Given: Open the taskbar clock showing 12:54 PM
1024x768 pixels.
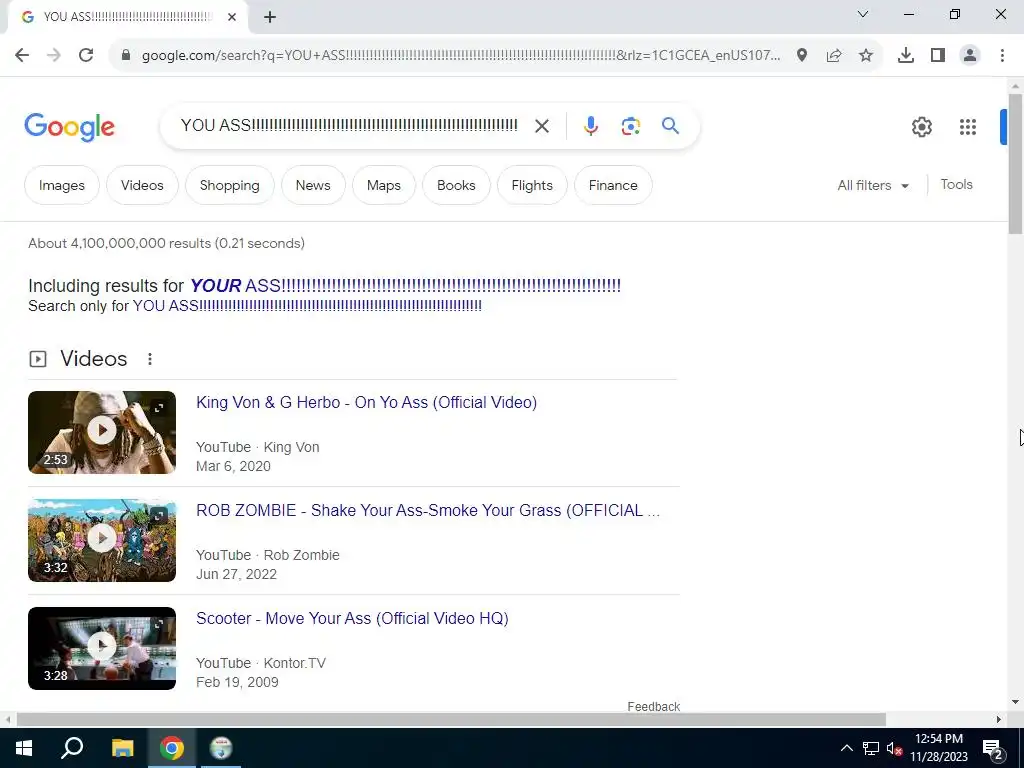Looking at the screenshot, I should point(939,748).
